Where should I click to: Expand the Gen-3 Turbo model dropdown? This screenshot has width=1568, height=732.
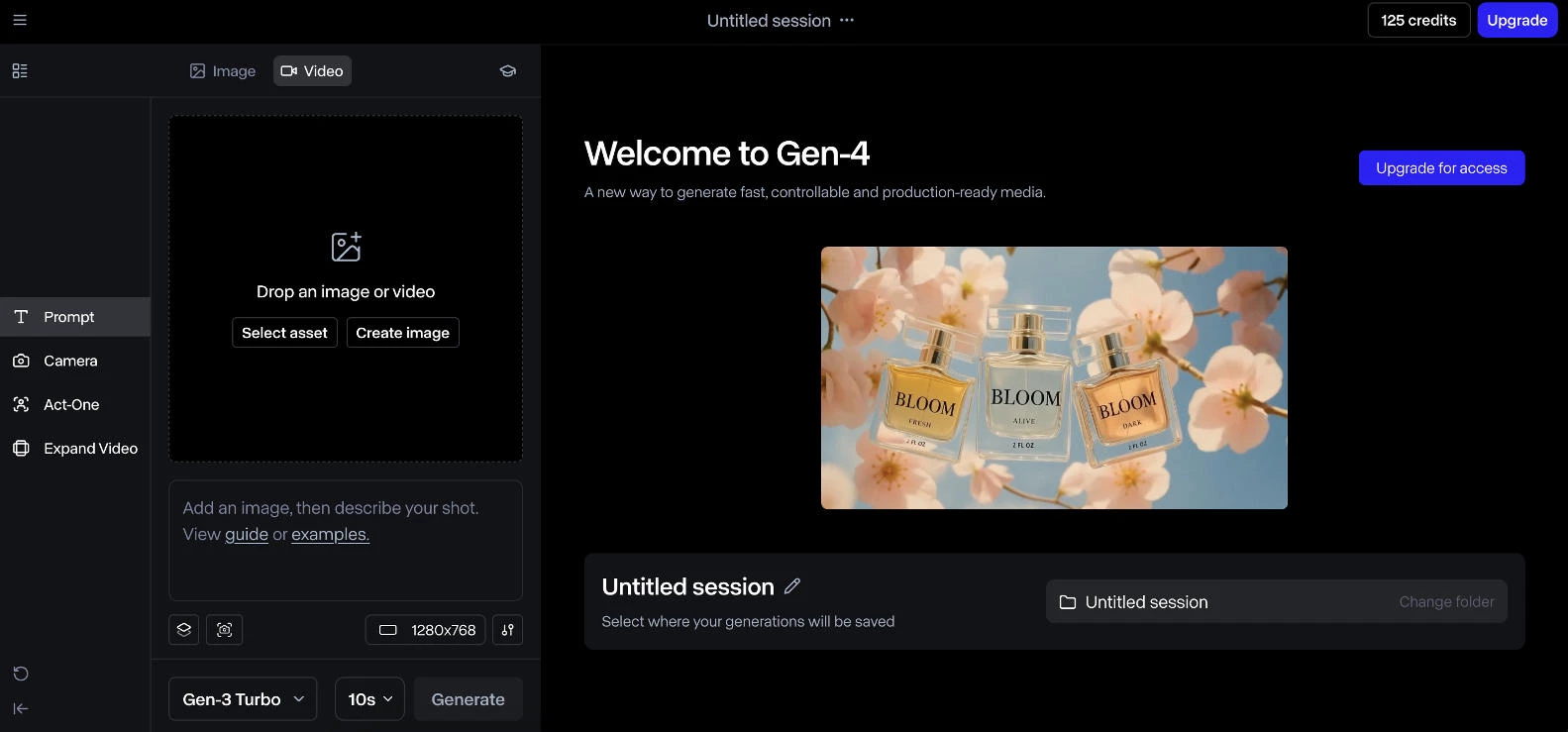243,699
